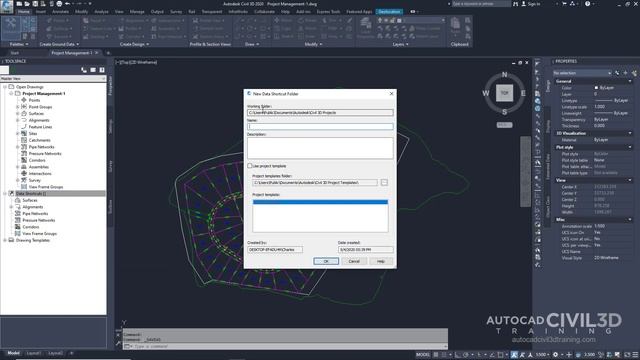Open the Master View dropdown in Toolspace
Image resolution: width=640 pixels, height=360 pixels.
53,78
